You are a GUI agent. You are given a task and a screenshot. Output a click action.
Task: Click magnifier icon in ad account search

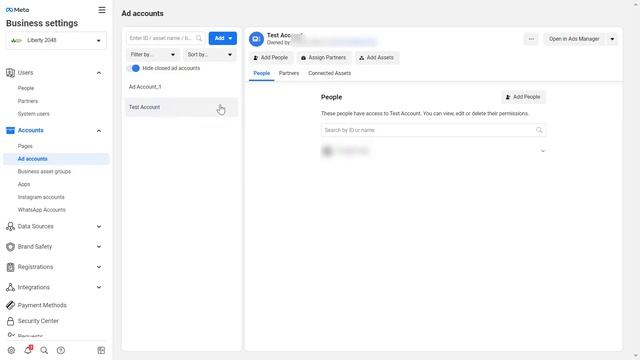(199, 38)
